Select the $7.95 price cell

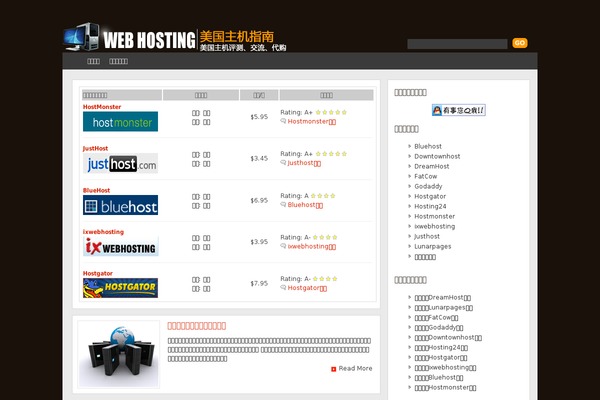[259, 284]
